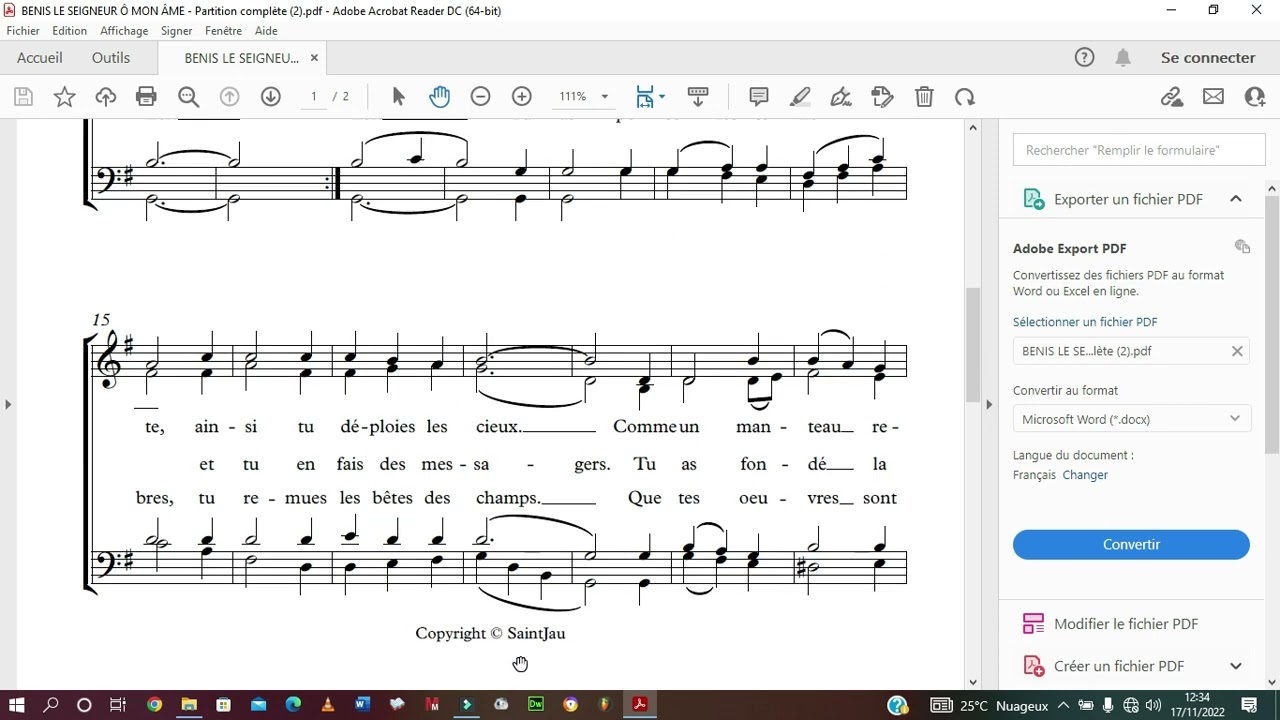Send file by email envelope icon

pos(1213,97)
